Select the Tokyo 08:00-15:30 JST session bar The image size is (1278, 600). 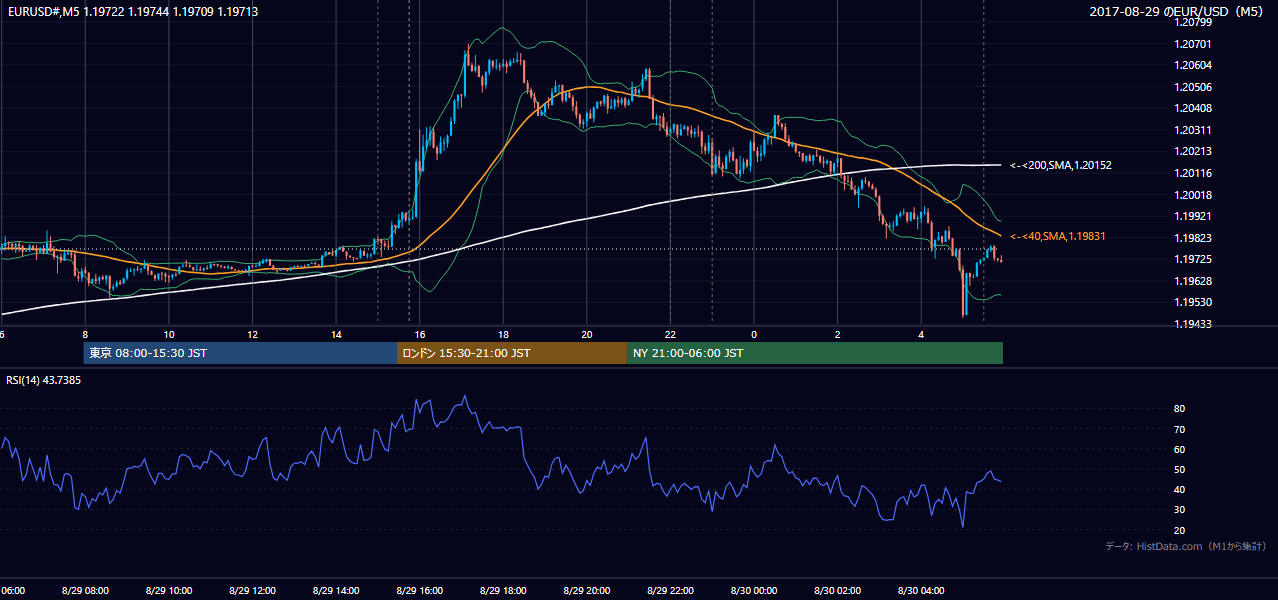pos(240,353)
